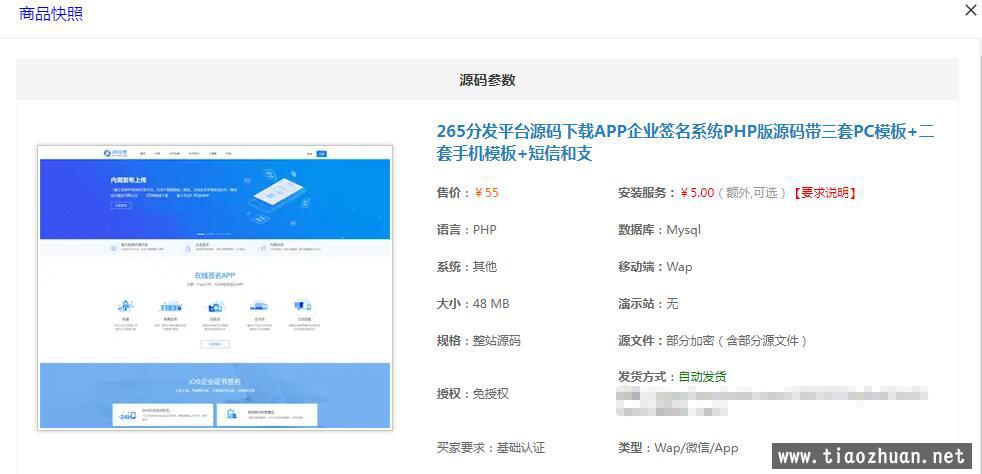Click the ¥55 sale price
This screenshot has width=982, height=474.
click(x=486, y=193)
